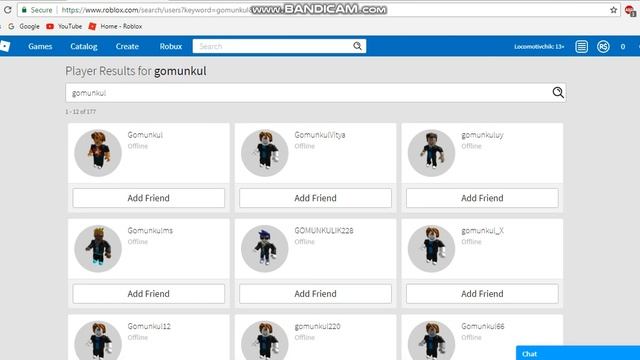Image resolution: width=640 pixels, height=360 pixels.
Task: Open GOMUNKULIK228 avatar thumbnail
Action: pyautogui.click(x=264, y=249)
